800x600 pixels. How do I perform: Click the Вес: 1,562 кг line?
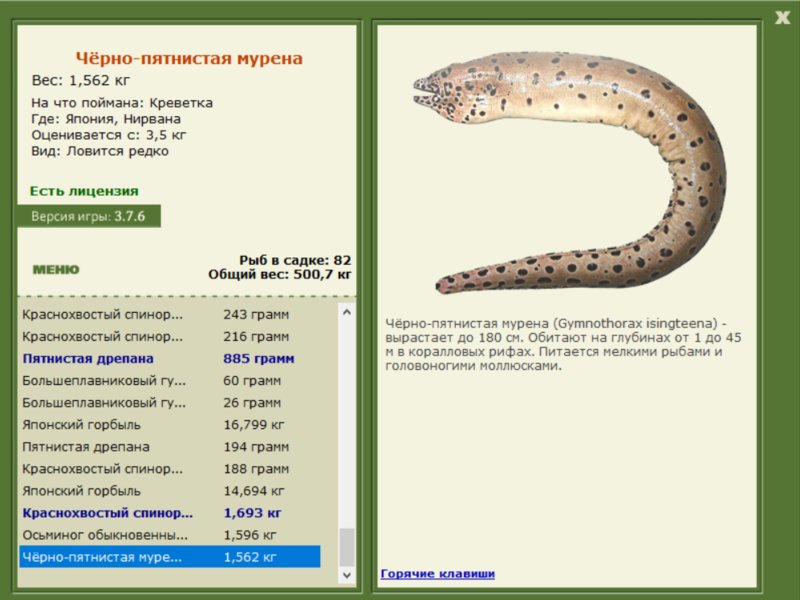pos(81,81)
